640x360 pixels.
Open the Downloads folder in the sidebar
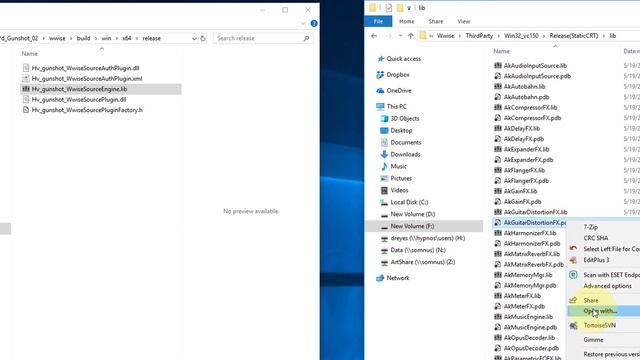[405, 154]
